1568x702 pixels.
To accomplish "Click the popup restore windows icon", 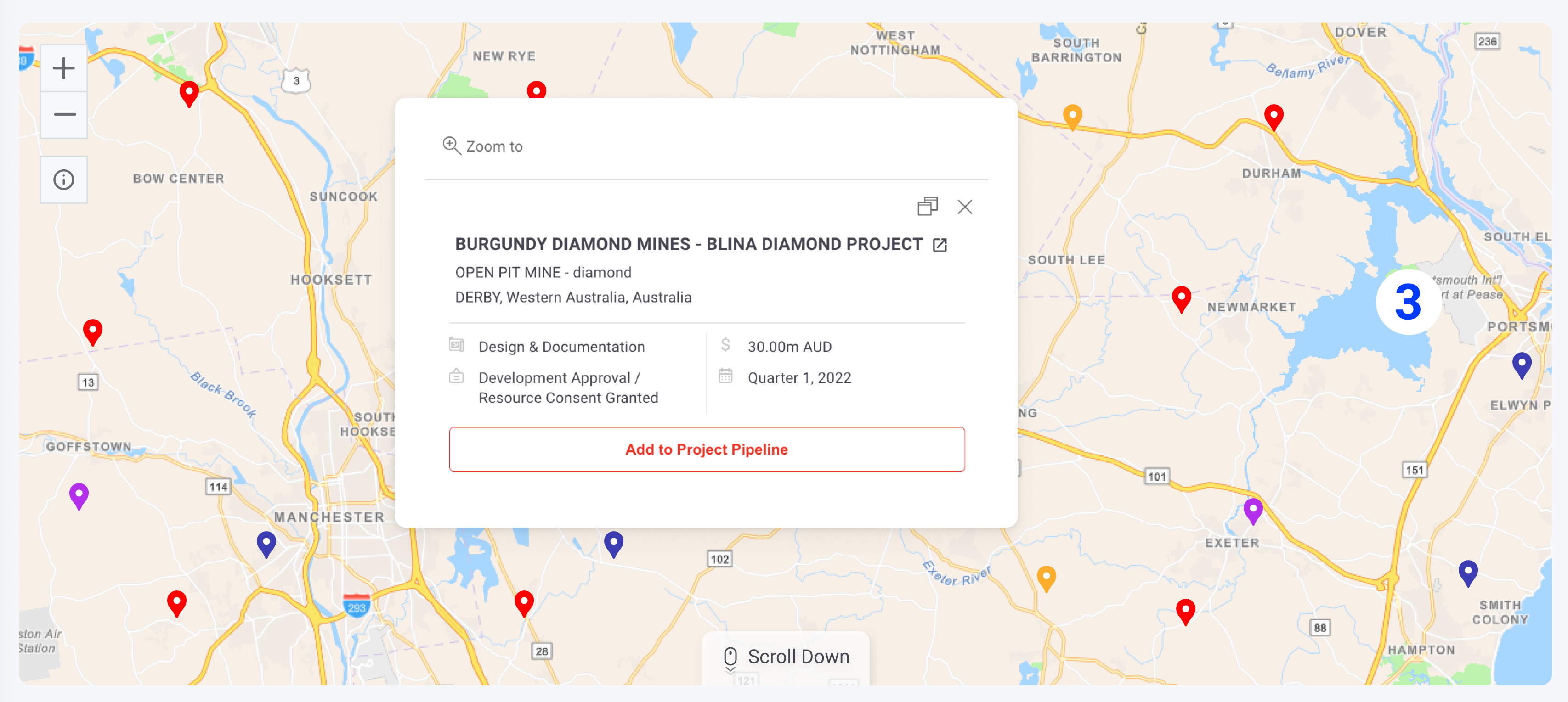I will (x=927, y=207).
